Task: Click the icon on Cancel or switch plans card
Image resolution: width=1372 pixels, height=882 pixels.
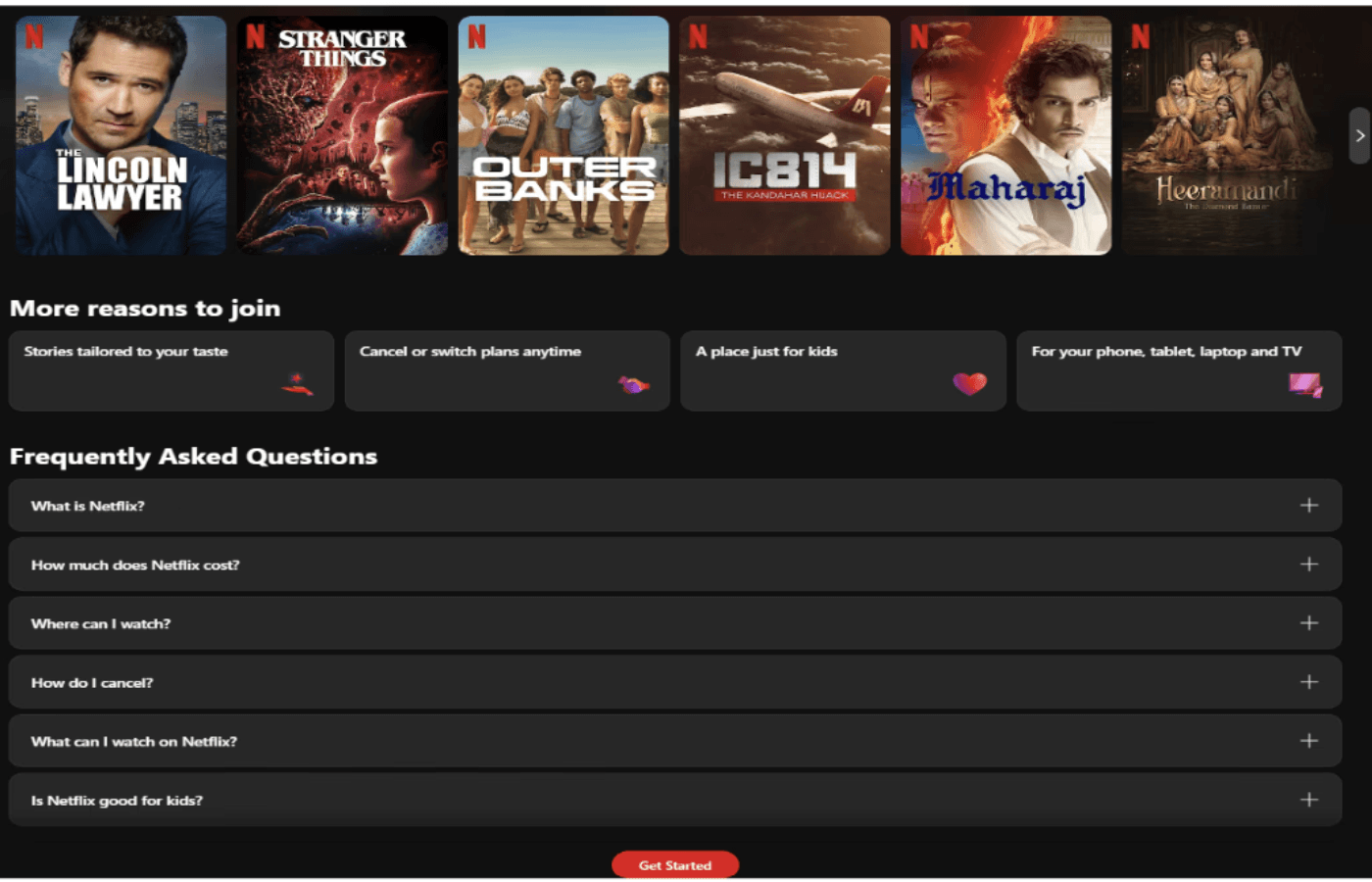Action: (x=633, y=384)
